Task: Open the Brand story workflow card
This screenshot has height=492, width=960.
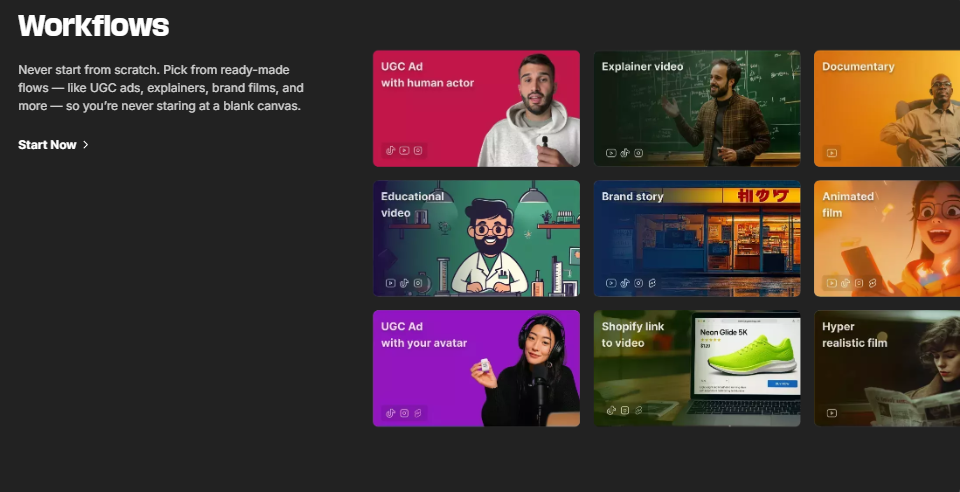Action: coord(697,238)
